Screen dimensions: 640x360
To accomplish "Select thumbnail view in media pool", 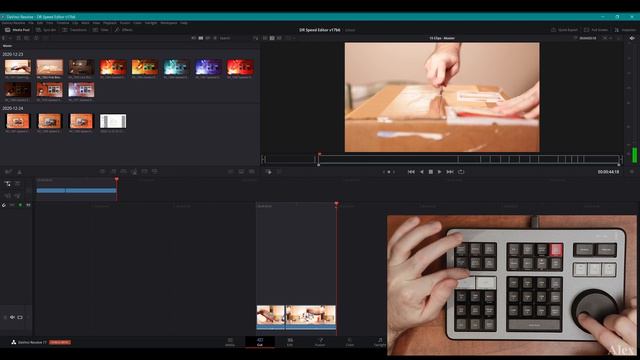I will pyautogui.click(x=200, y=38).
